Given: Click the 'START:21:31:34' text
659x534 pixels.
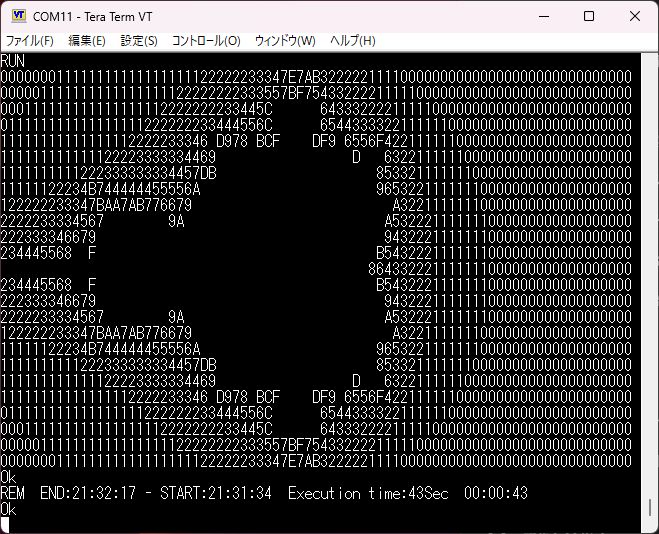Looking at the screenshot, I should click(216, 493).
